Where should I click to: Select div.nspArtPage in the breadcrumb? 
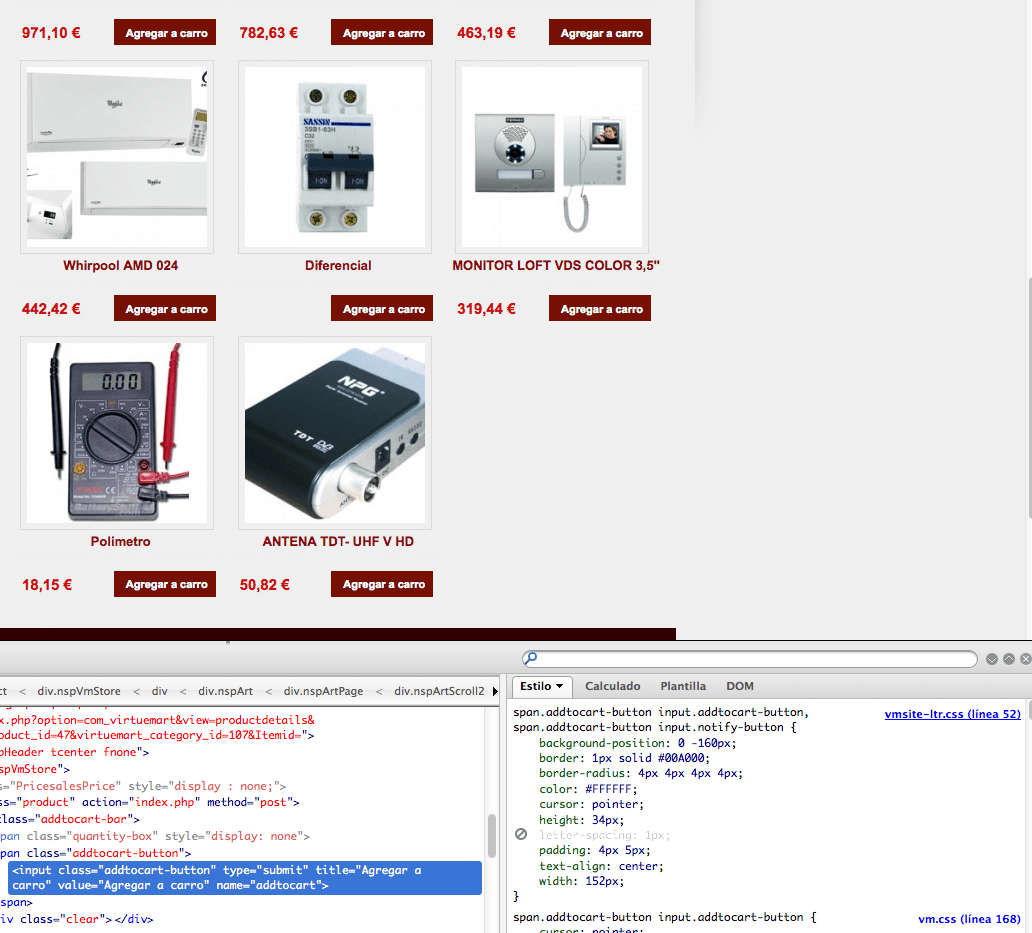(323, 691)
